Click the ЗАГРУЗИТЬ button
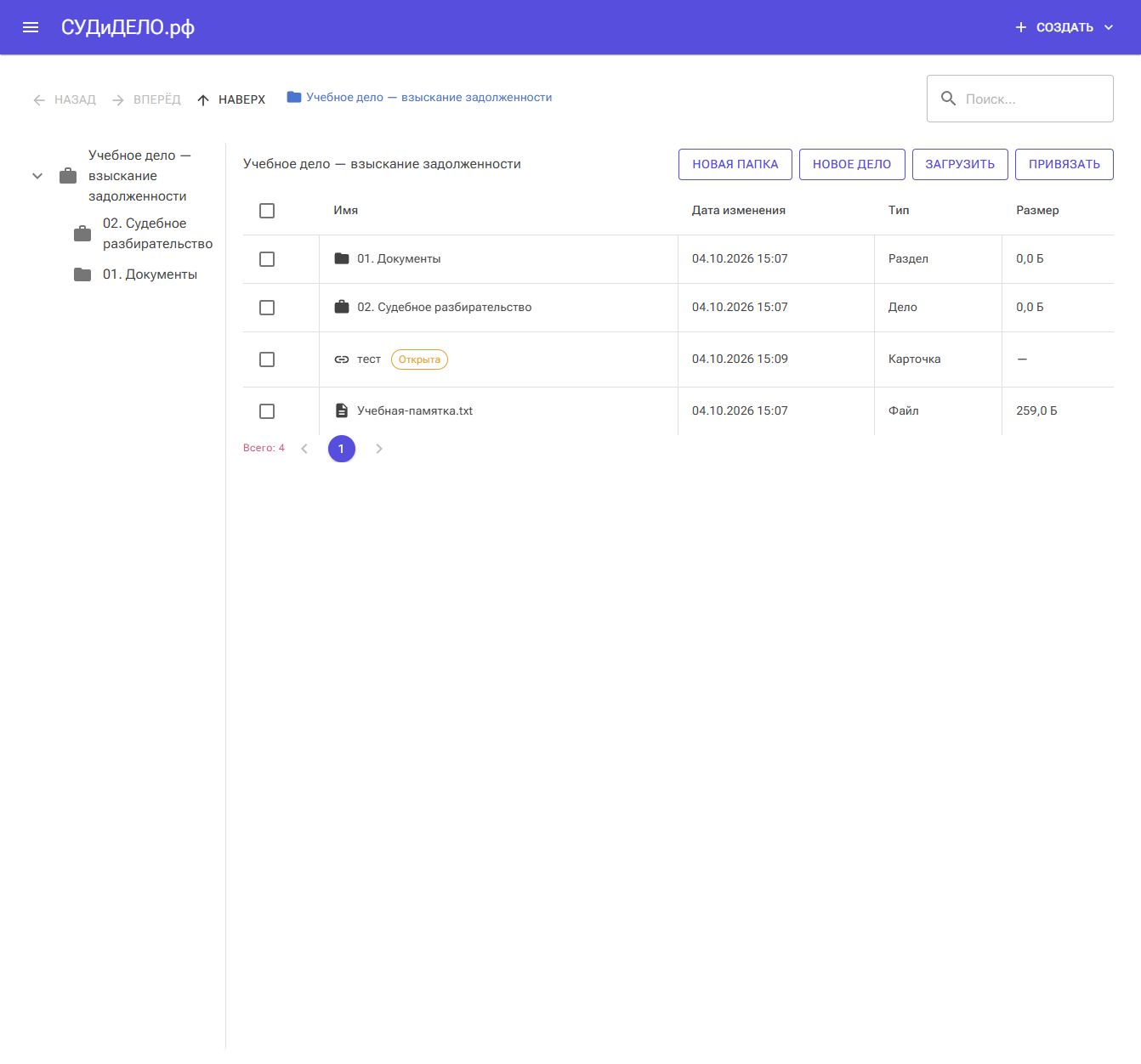This screenshot has height=1064, width=1141. pyautogui.click(x=960, y=164)
